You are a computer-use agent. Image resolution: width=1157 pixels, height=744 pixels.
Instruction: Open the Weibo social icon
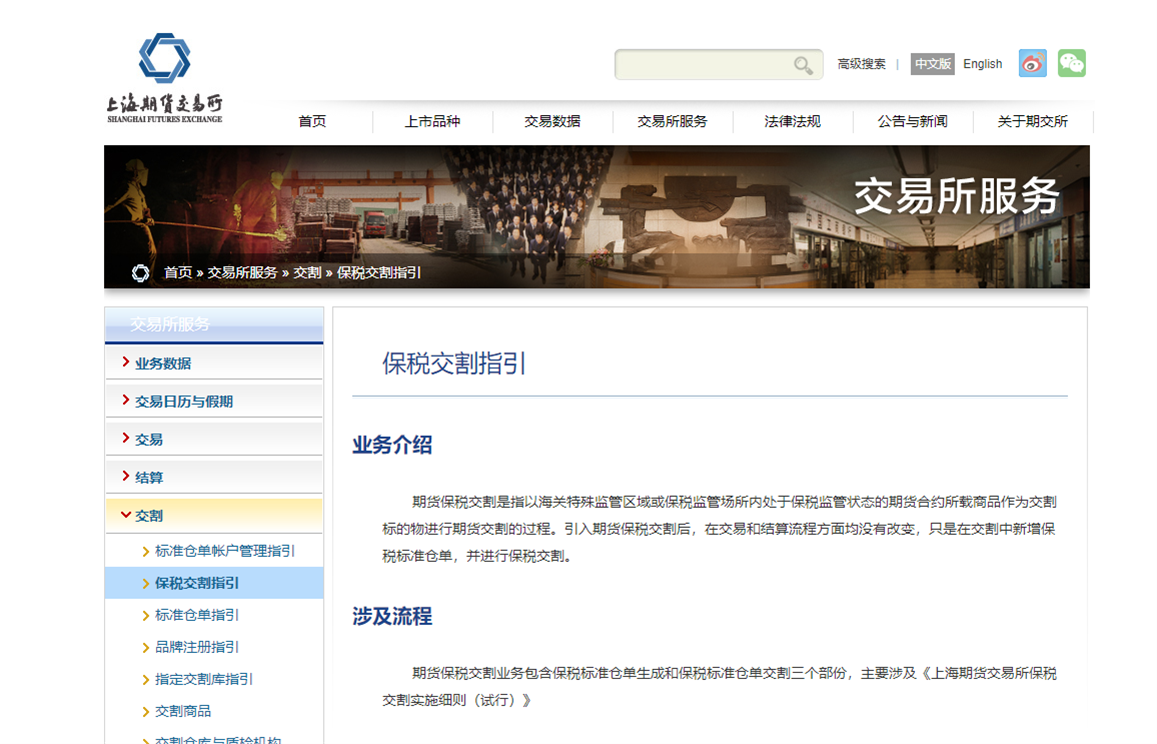(1032, 63)
